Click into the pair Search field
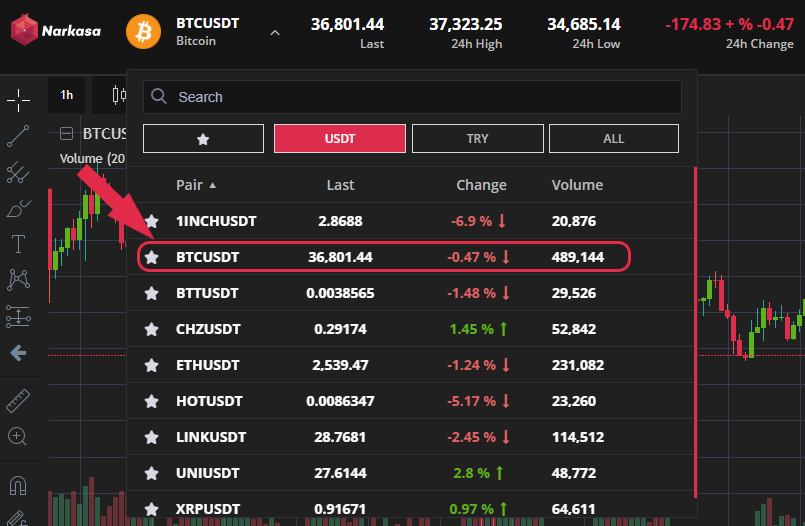 point(412,97)
